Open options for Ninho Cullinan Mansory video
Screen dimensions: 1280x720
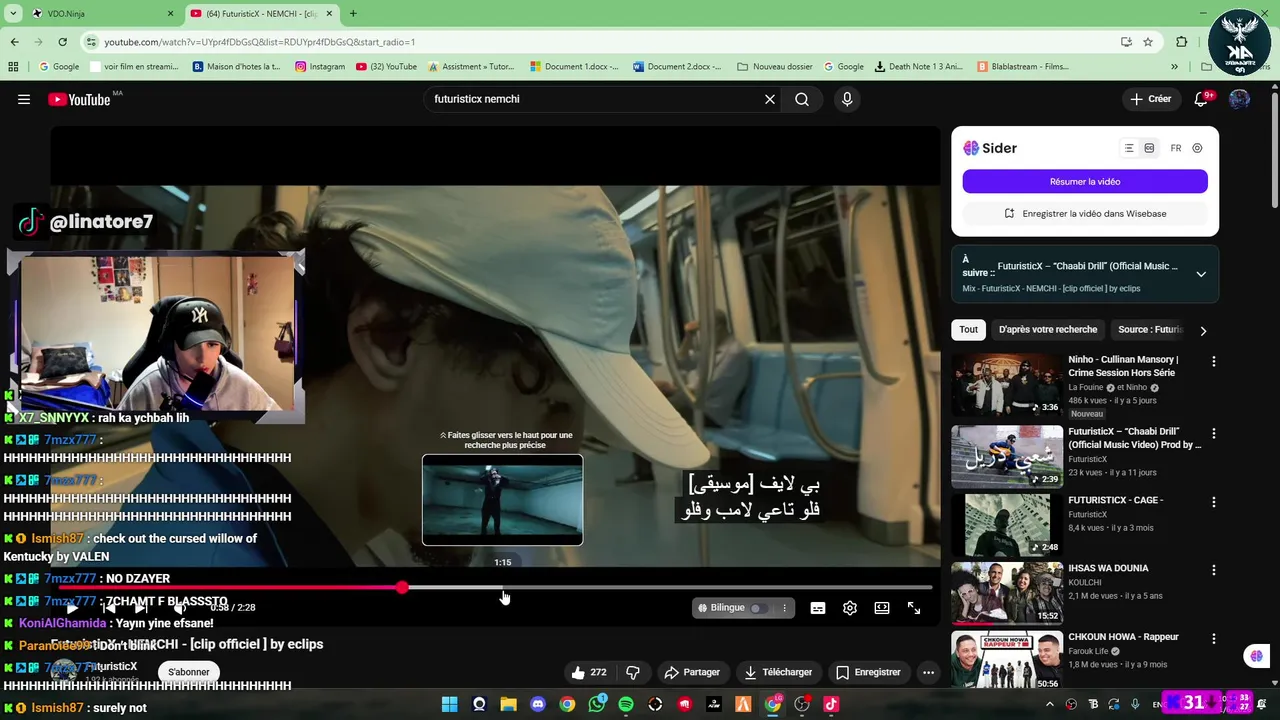[x=1214, y=362]
